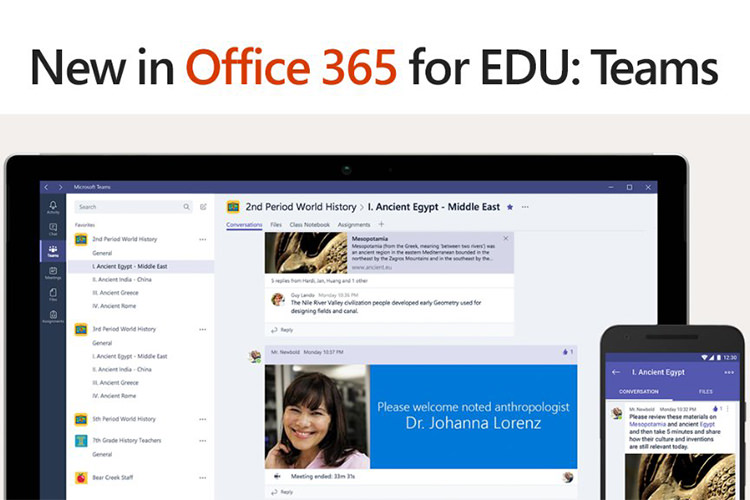Open more options for 3rd Period World History
This screenshot has width=750, height=500.
coord(203,329)
